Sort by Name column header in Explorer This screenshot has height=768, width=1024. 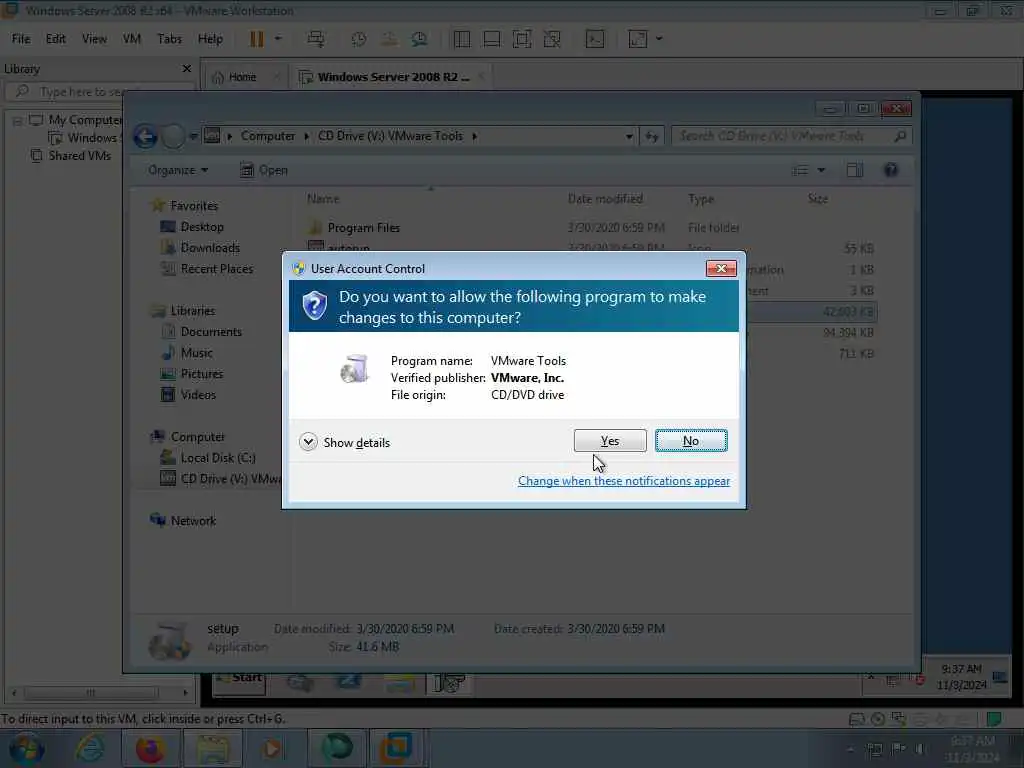point(323,199)
